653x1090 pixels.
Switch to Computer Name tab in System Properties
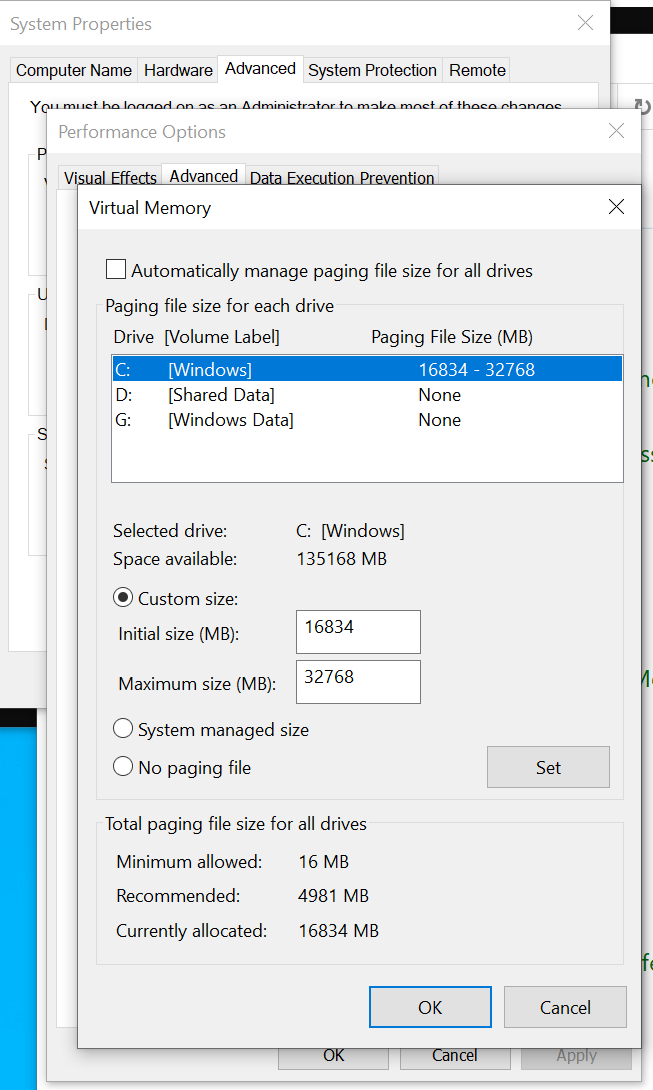click(74, 70)
